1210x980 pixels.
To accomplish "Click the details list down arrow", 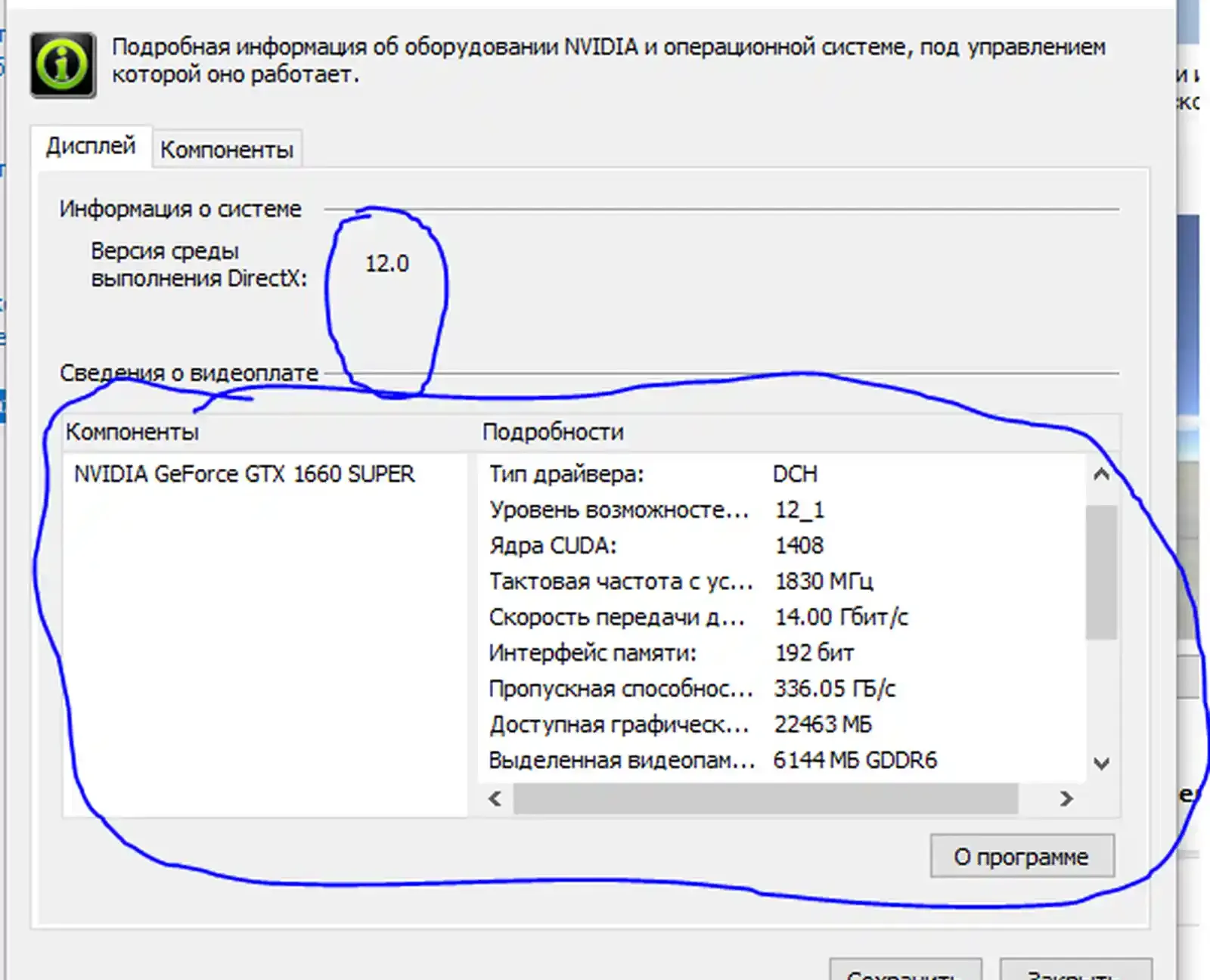I will point(1102,764).
